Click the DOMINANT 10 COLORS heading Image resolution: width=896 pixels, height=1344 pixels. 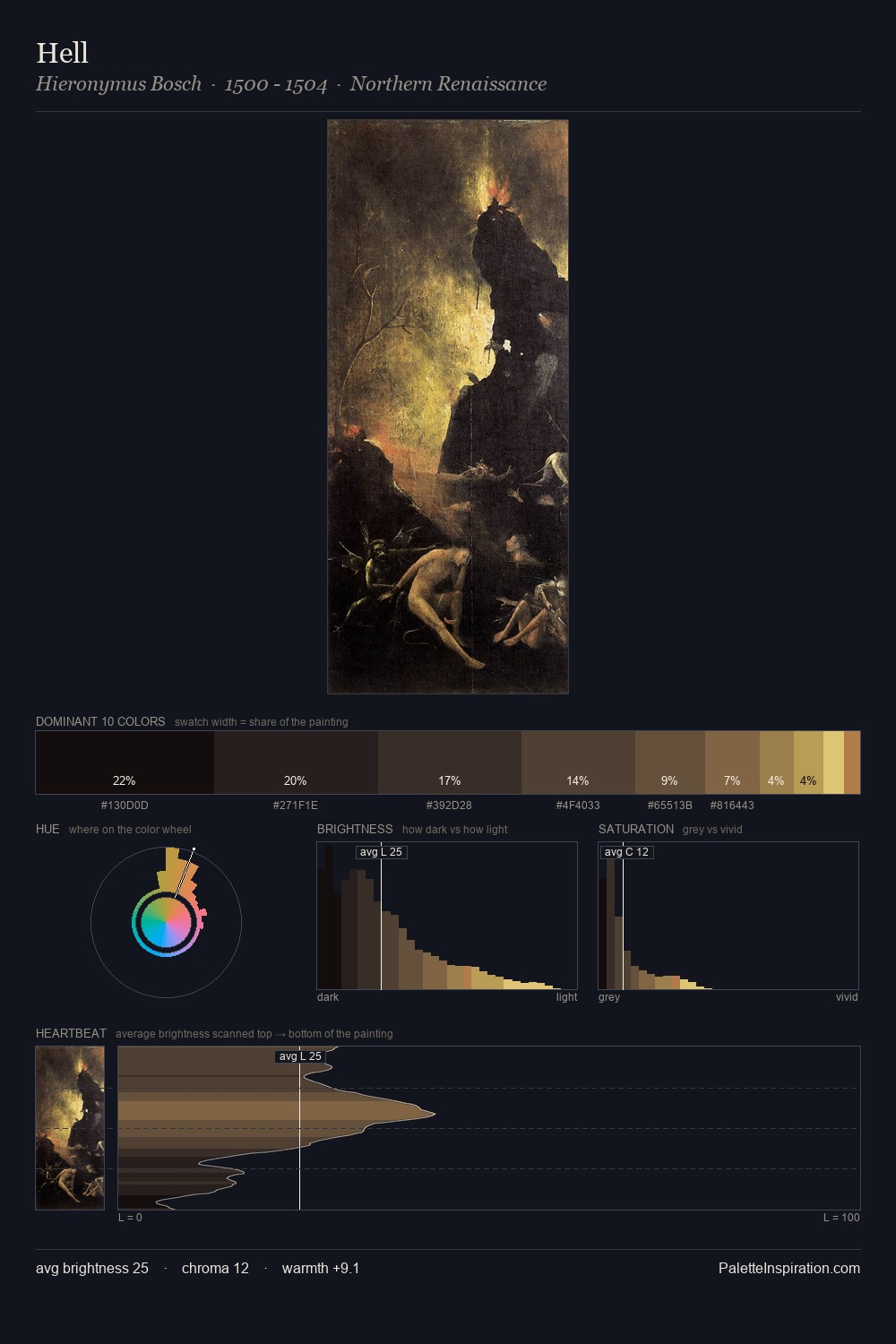[100, 721]
